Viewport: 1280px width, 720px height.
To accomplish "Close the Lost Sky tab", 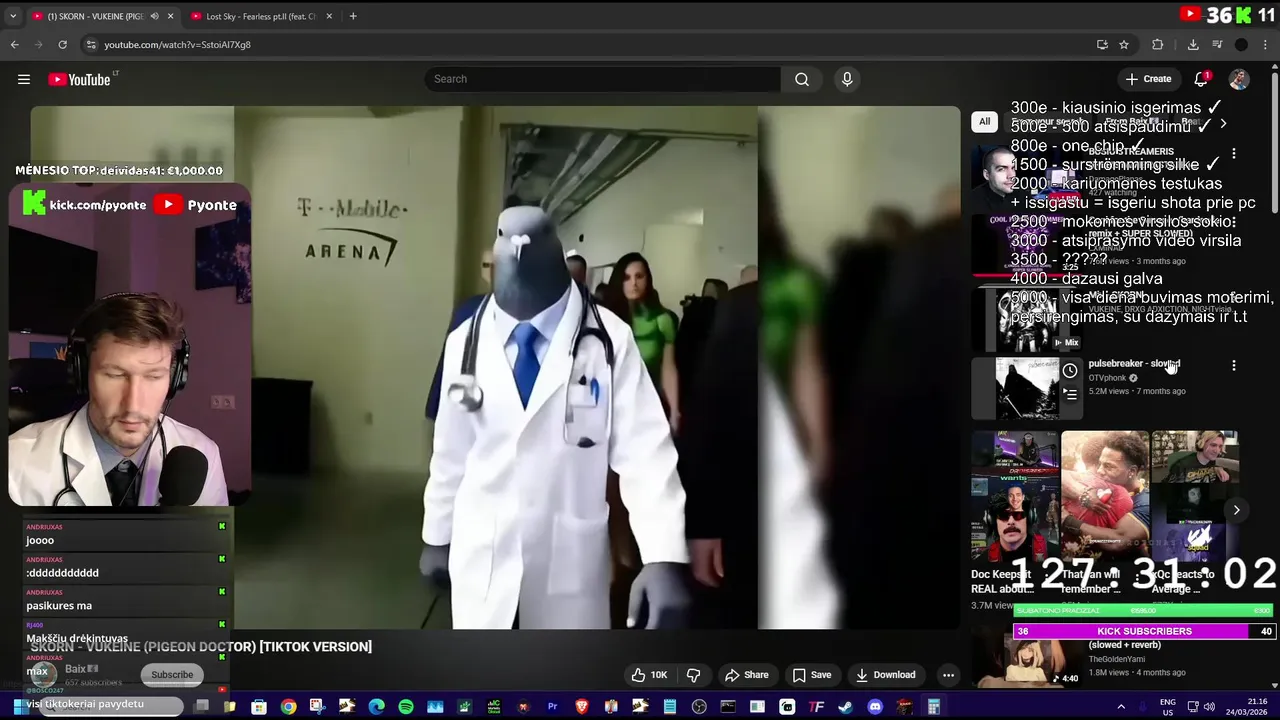I will 328,16.
